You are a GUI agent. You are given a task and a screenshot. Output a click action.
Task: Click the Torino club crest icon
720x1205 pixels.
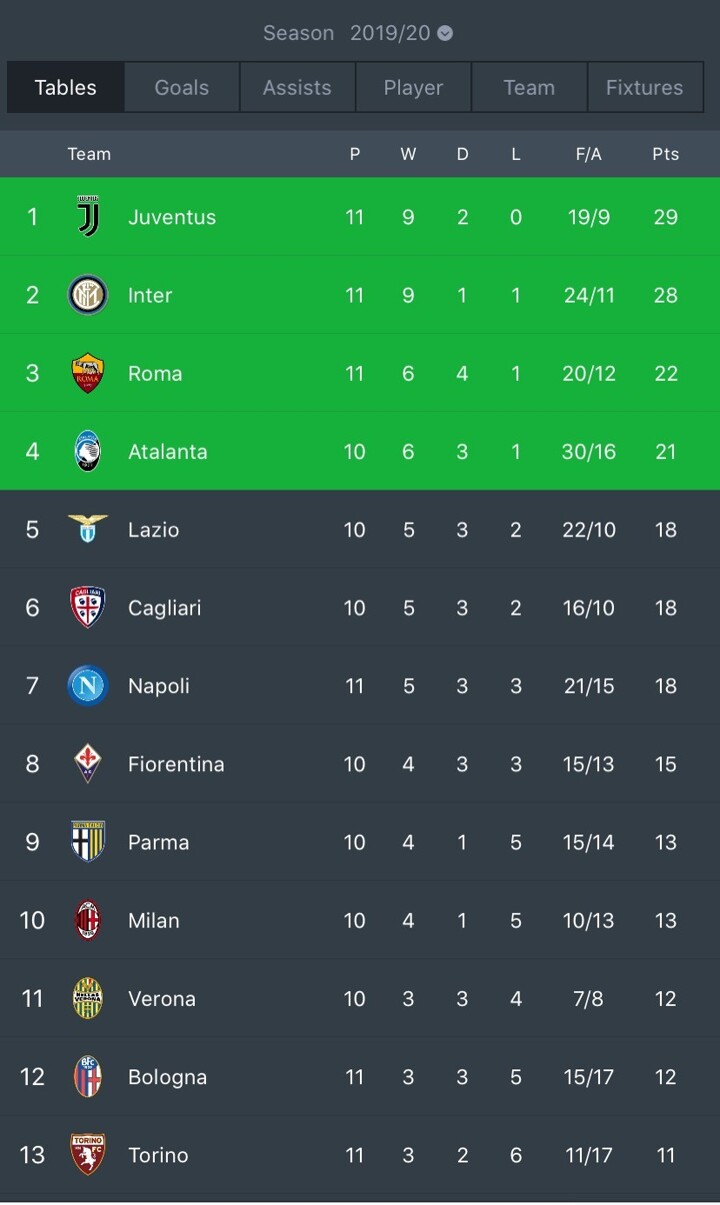[88, 1154]
